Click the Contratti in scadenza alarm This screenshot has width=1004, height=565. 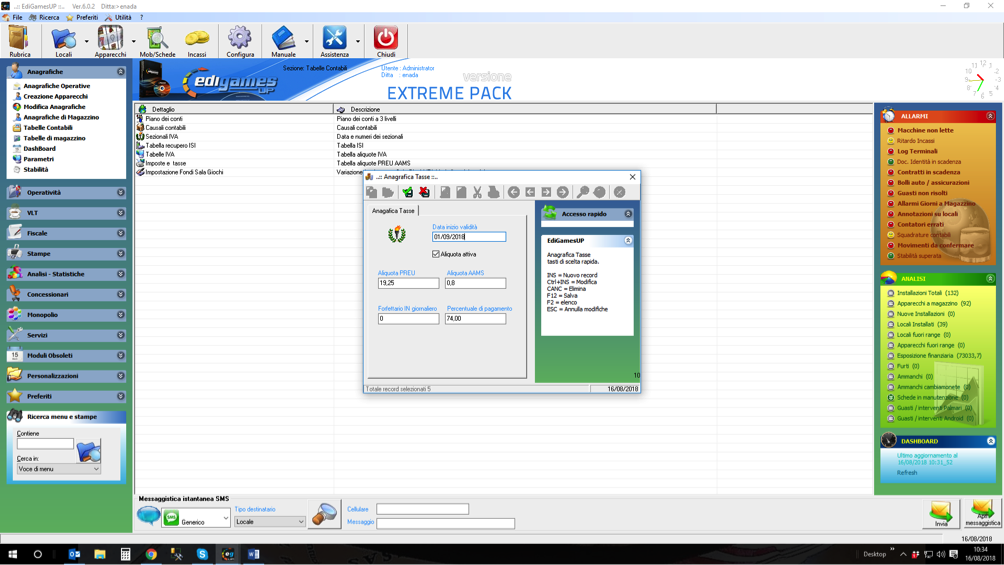(x=928, y=172)
